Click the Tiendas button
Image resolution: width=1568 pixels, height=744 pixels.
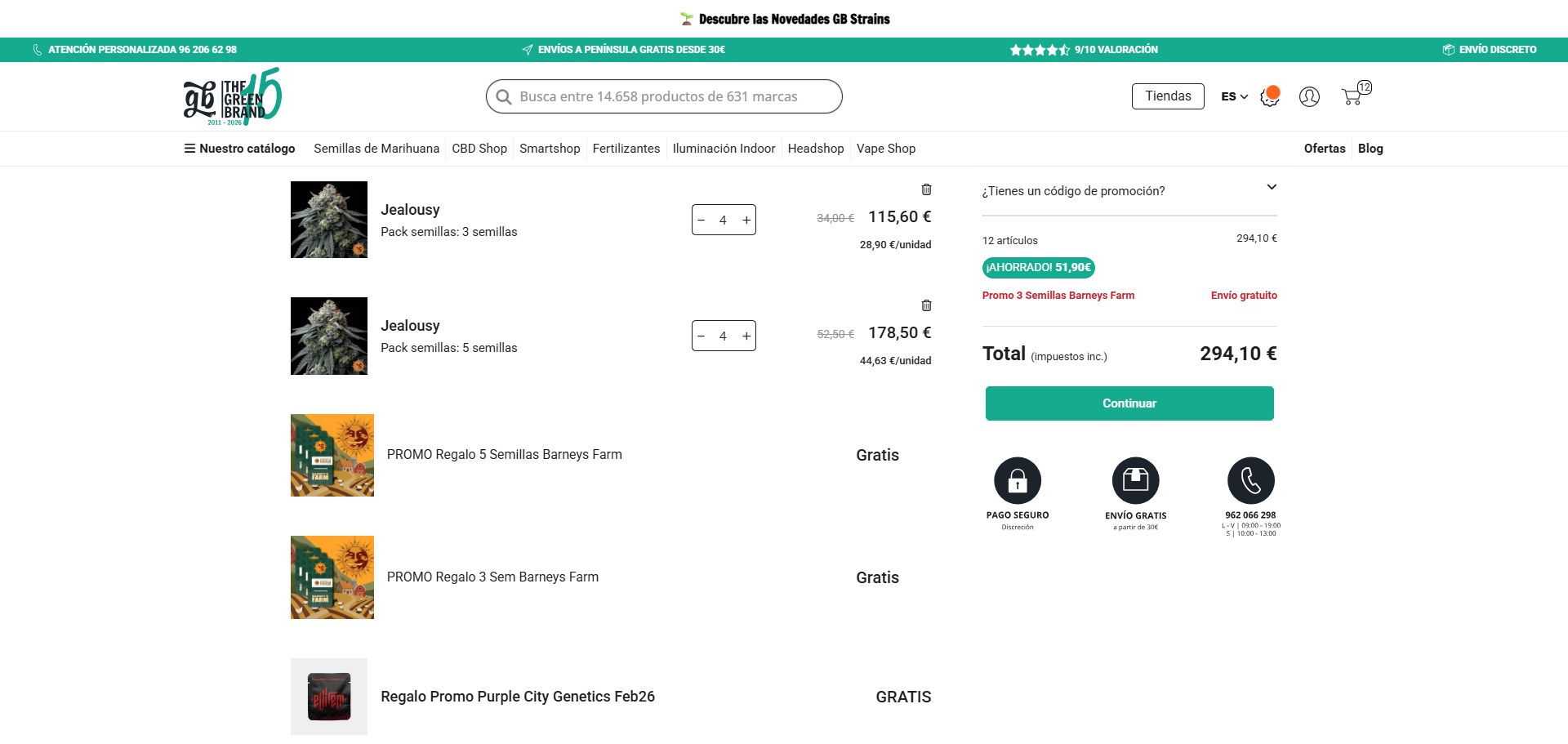1168,96
